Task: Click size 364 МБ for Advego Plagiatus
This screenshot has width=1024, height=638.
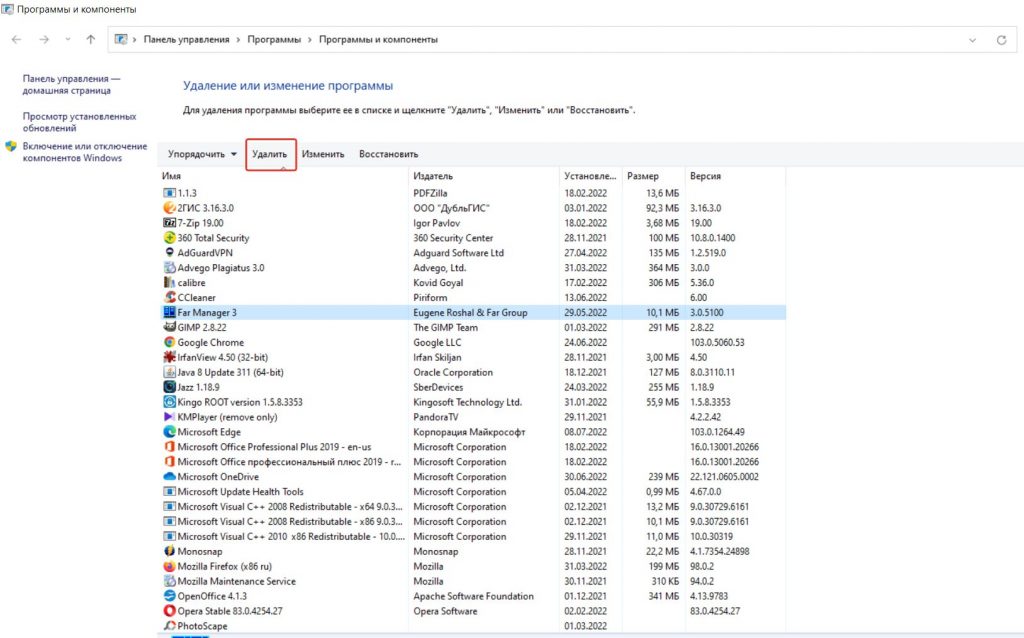Action: pos(664,268)
